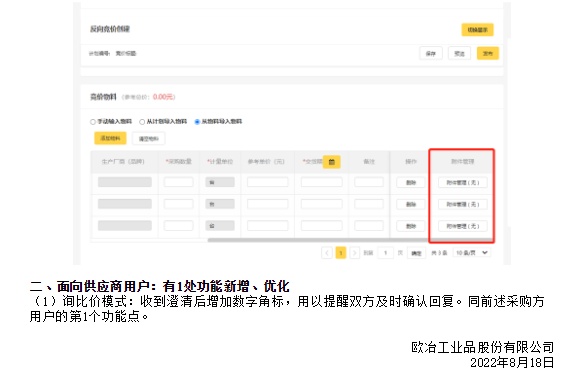Click the 共3条 total count text
This screenshot has width=584, height=371.
[x=439, y=253]
